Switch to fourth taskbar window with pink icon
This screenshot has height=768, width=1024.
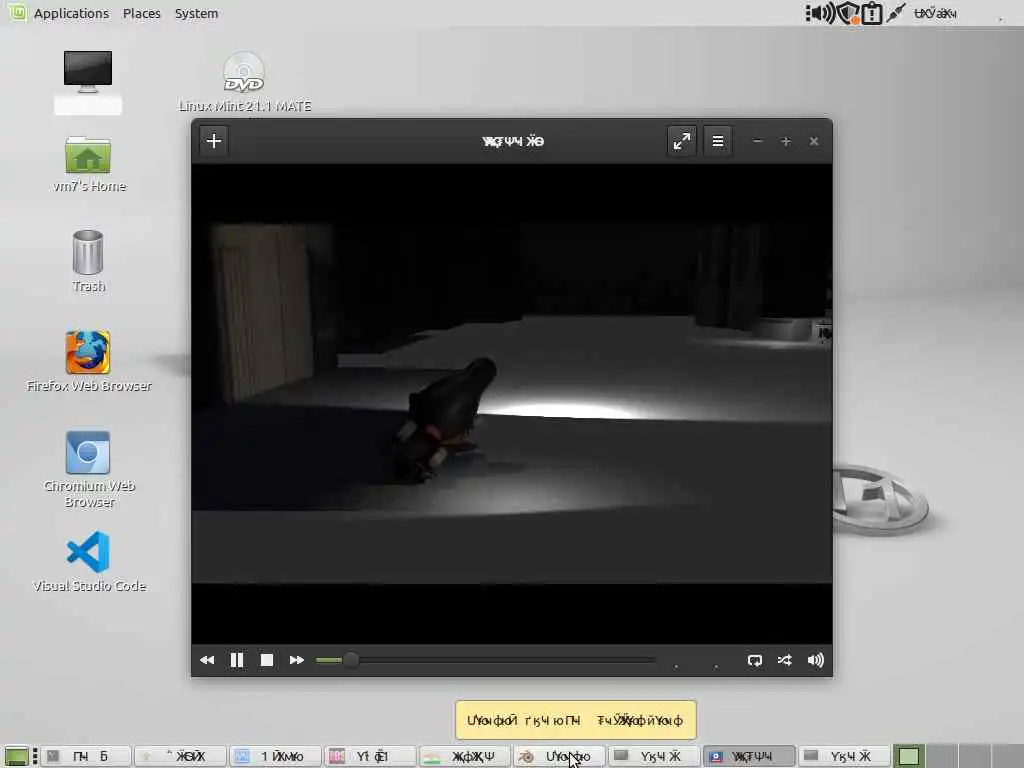coord(370,756)
